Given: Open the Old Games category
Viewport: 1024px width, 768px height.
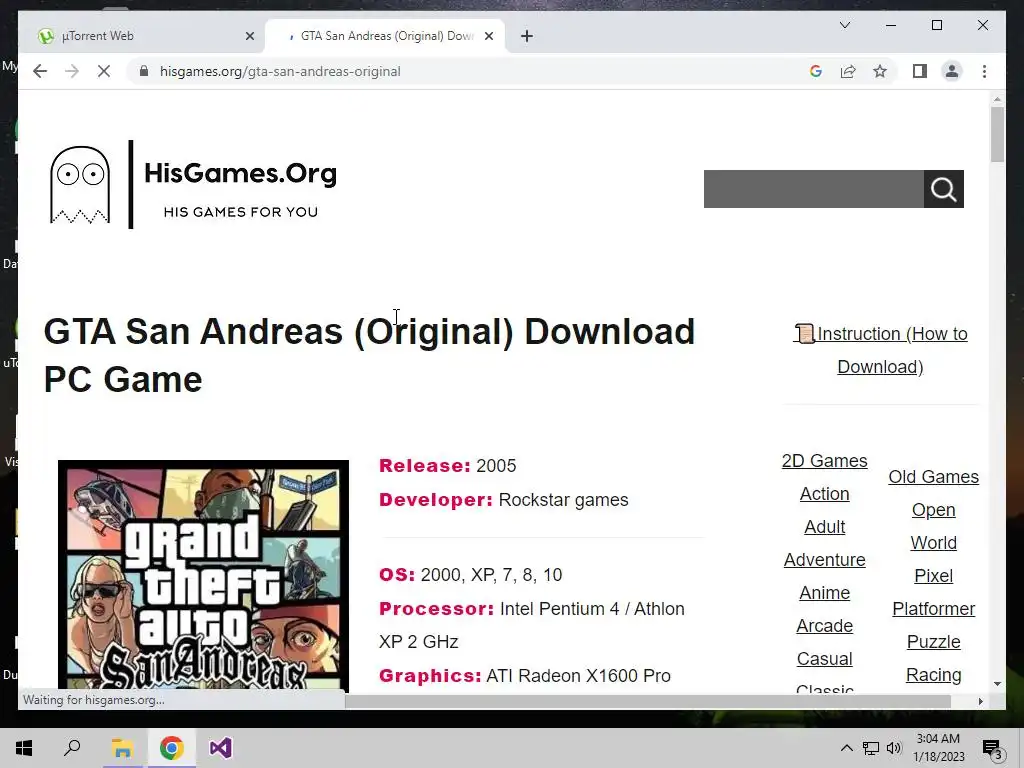Looking at the screenshot, I should click(934, 477).
